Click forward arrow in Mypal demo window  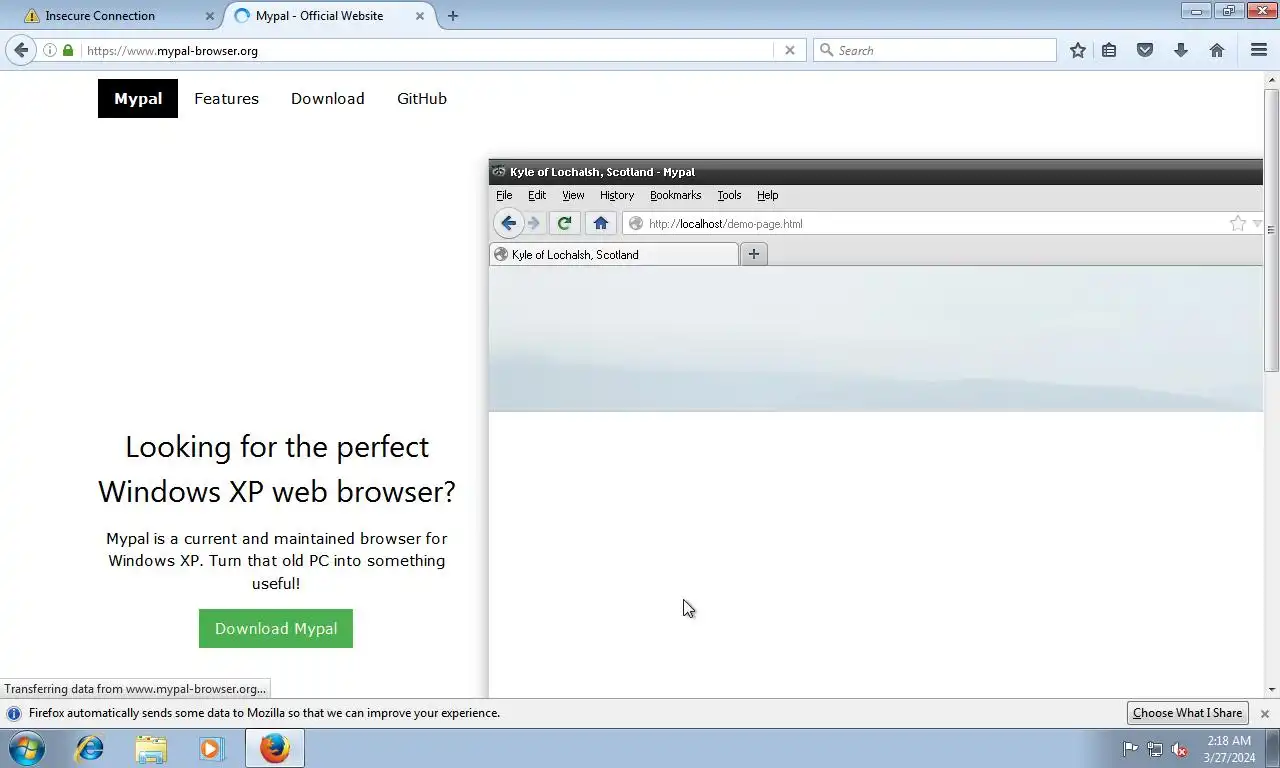click(x=534, y=223)
